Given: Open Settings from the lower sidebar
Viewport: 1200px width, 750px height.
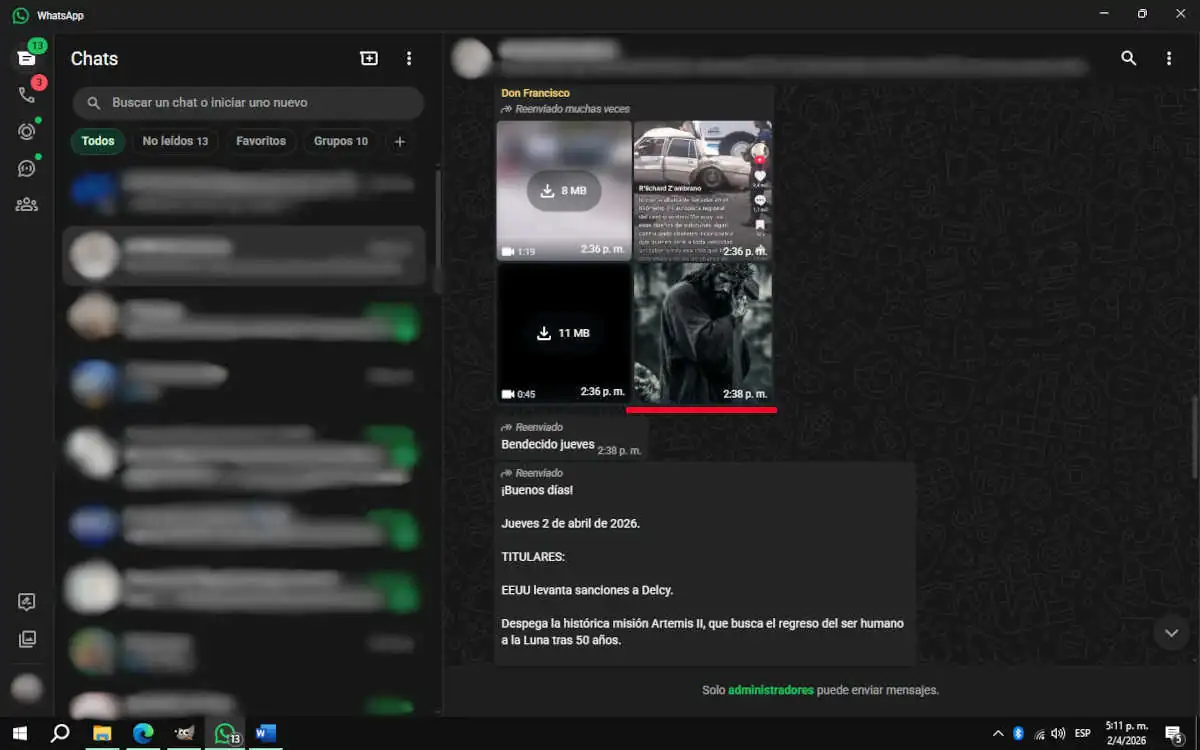Looking at the screenshot, I should [x=26, y=601].
